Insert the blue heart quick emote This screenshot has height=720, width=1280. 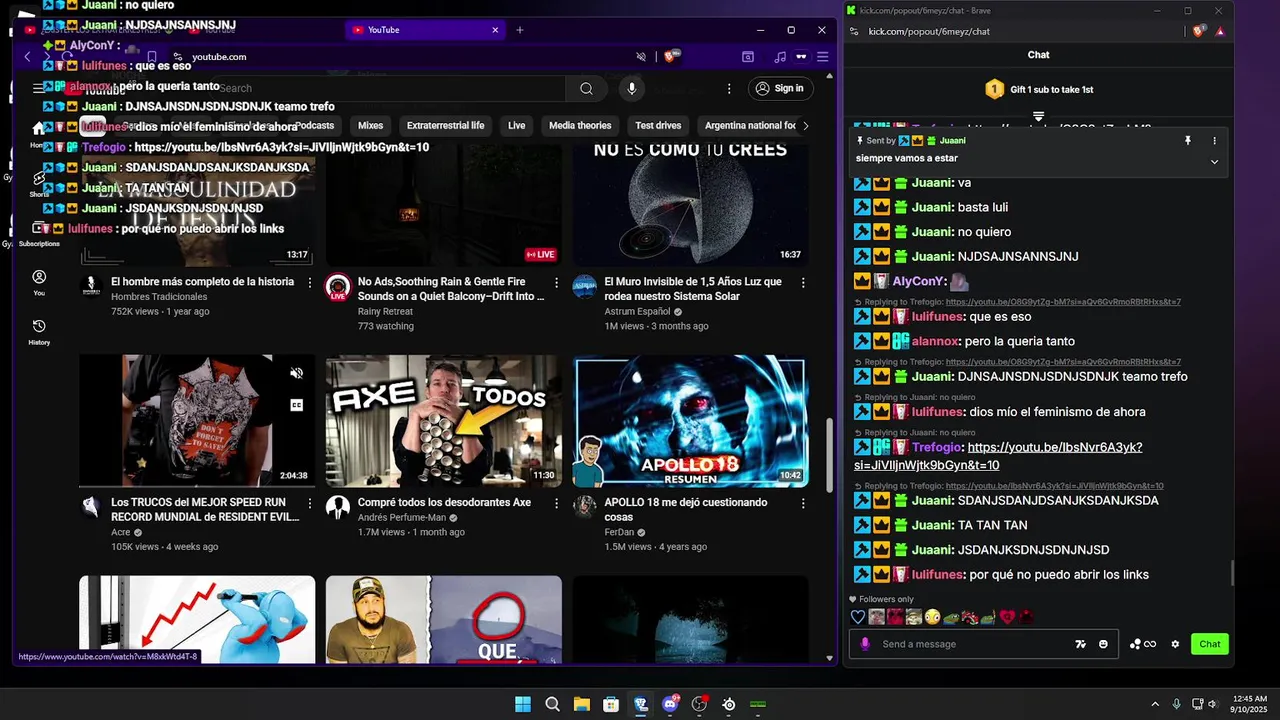858,617
